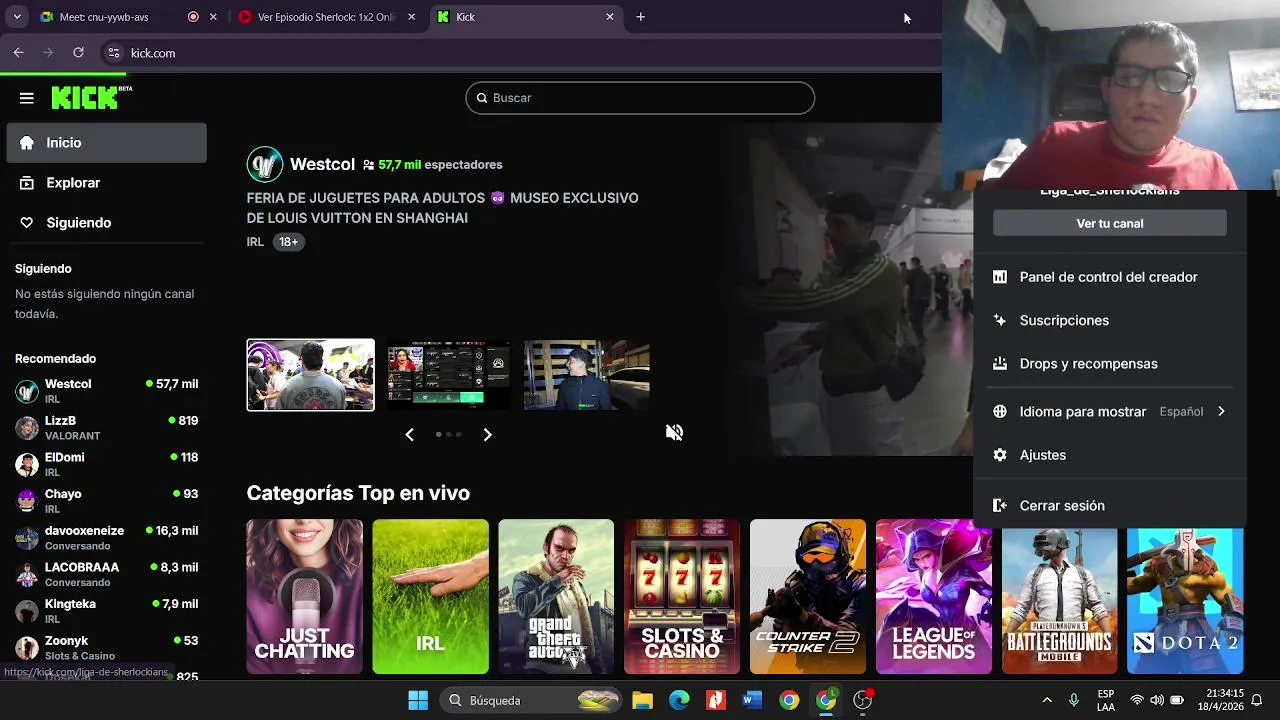The image size is (1280, 720).
Task: Select first featured stream thumbnail
Action: point(311,375)
